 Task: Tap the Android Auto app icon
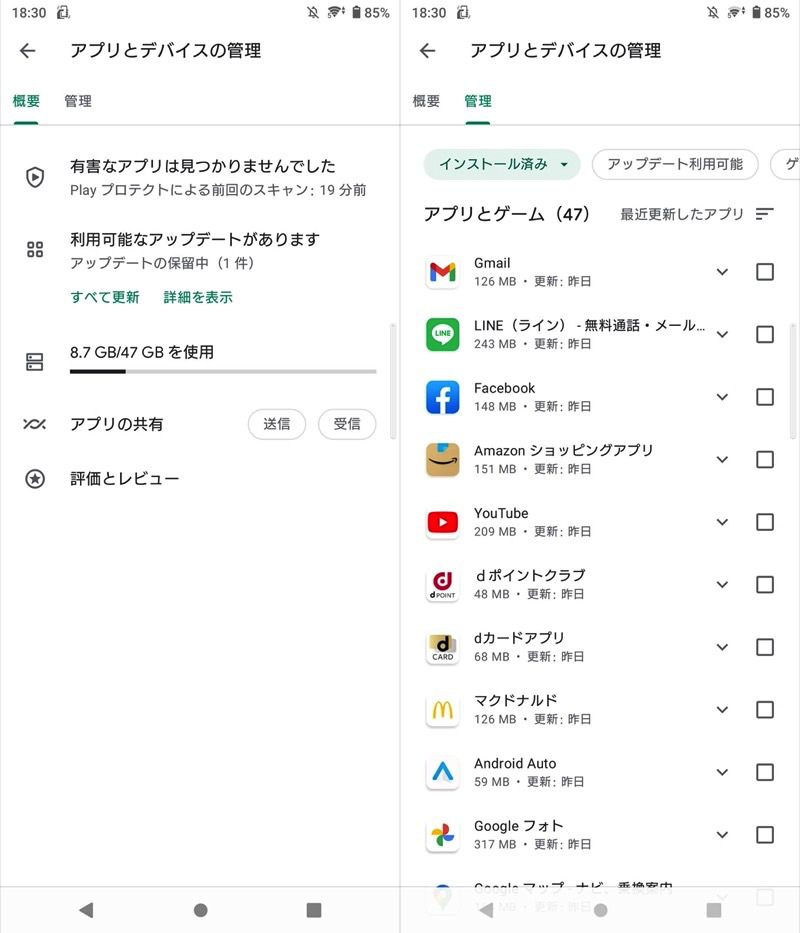coord(442,772)
